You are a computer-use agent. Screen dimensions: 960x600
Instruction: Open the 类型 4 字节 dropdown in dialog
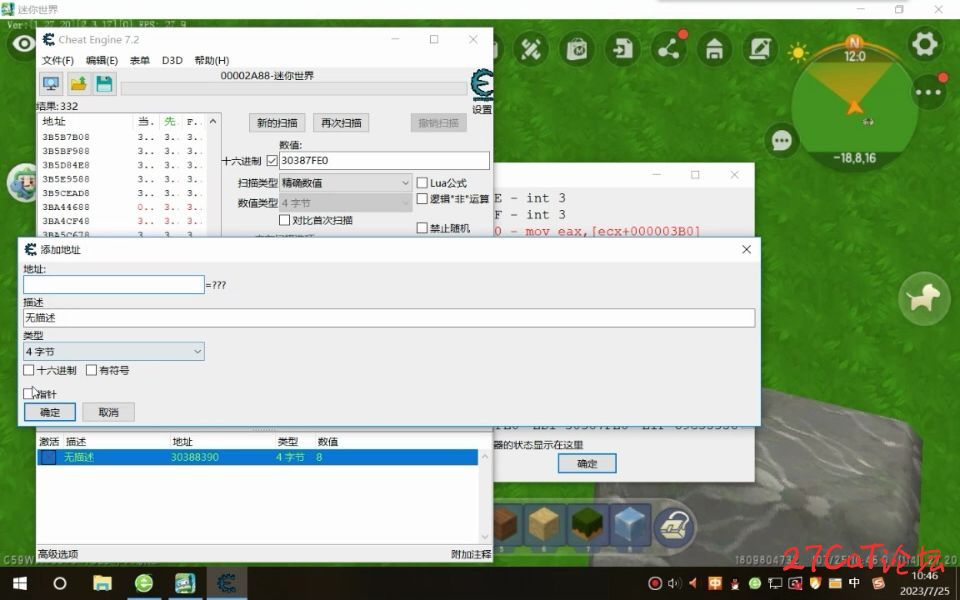tap(114, 351)
